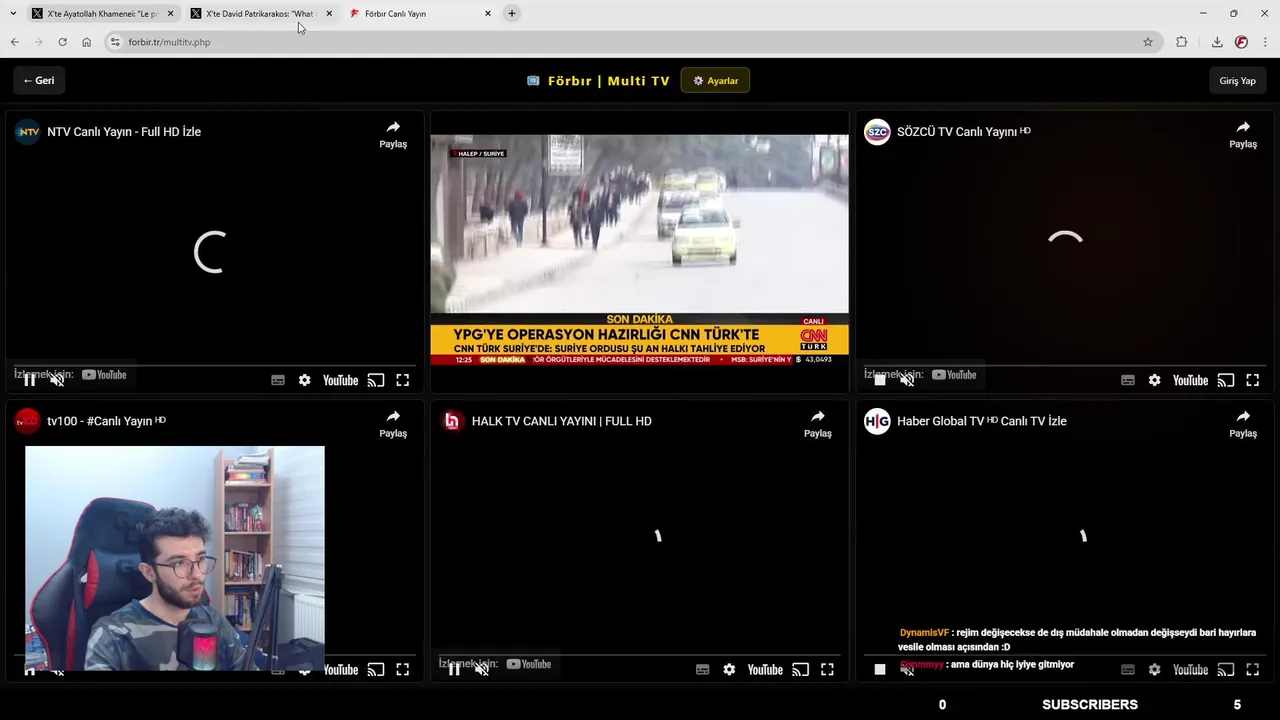Click the tv100 channel avatar
Screen dimensions: 1280x720
click(x=28, y=421)
